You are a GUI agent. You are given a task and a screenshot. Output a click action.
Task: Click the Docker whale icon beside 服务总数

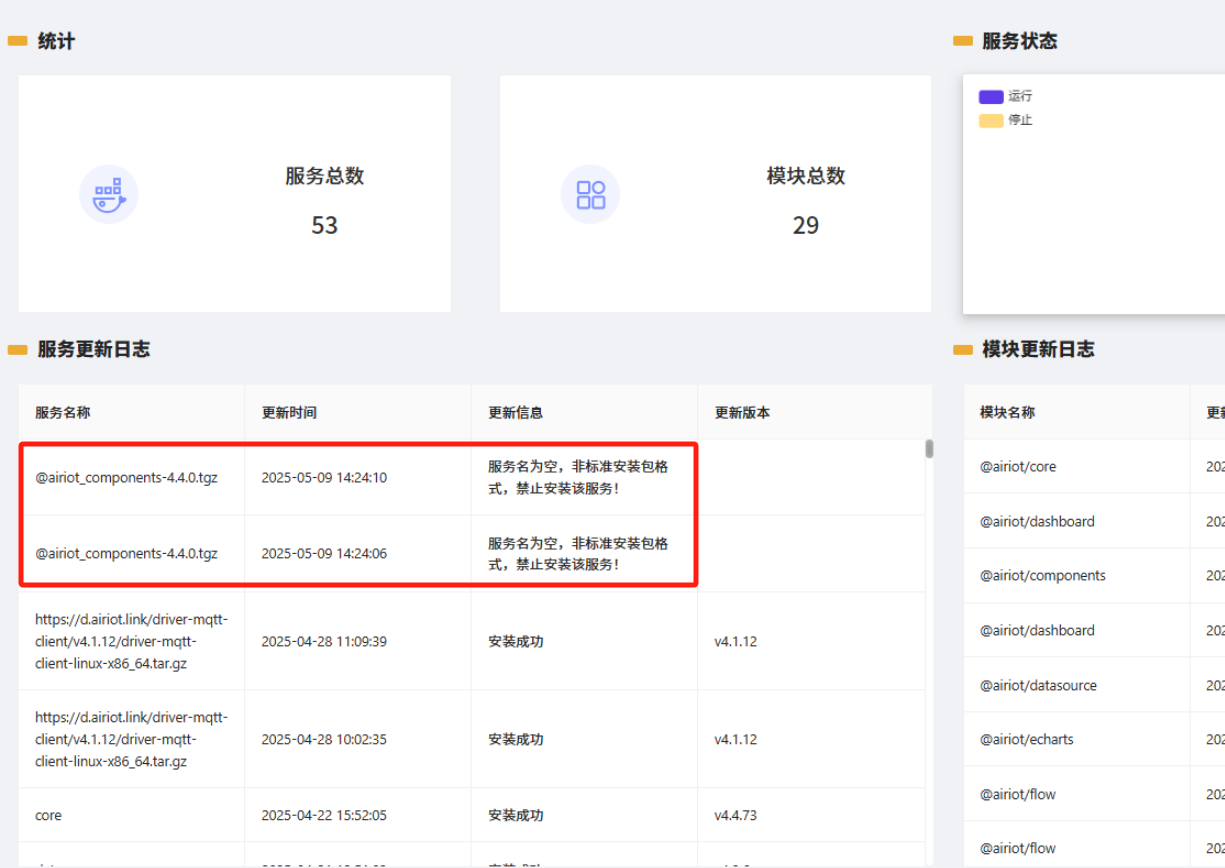[109, 194]
